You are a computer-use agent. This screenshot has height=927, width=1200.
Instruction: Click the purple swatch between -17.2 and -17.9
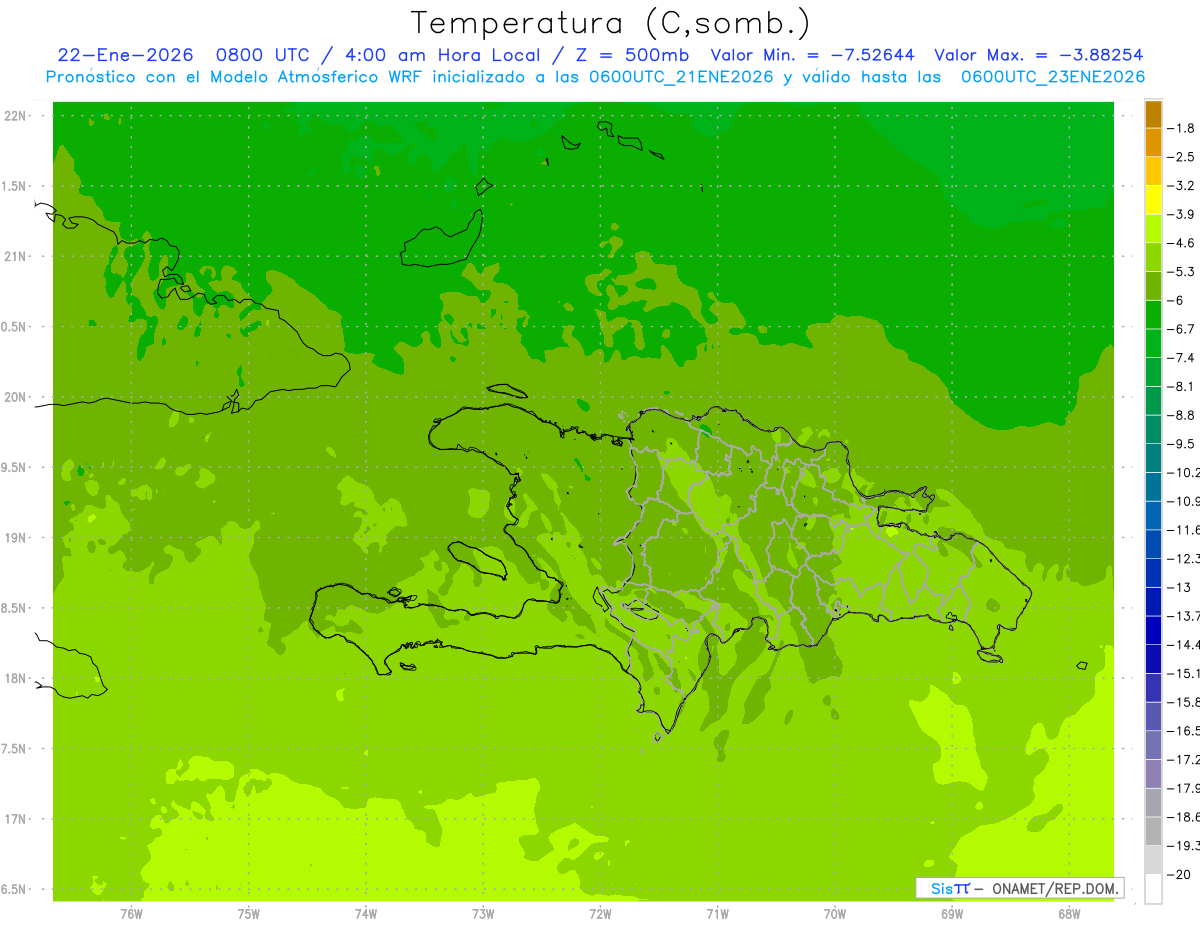[x=1153, y=774]
